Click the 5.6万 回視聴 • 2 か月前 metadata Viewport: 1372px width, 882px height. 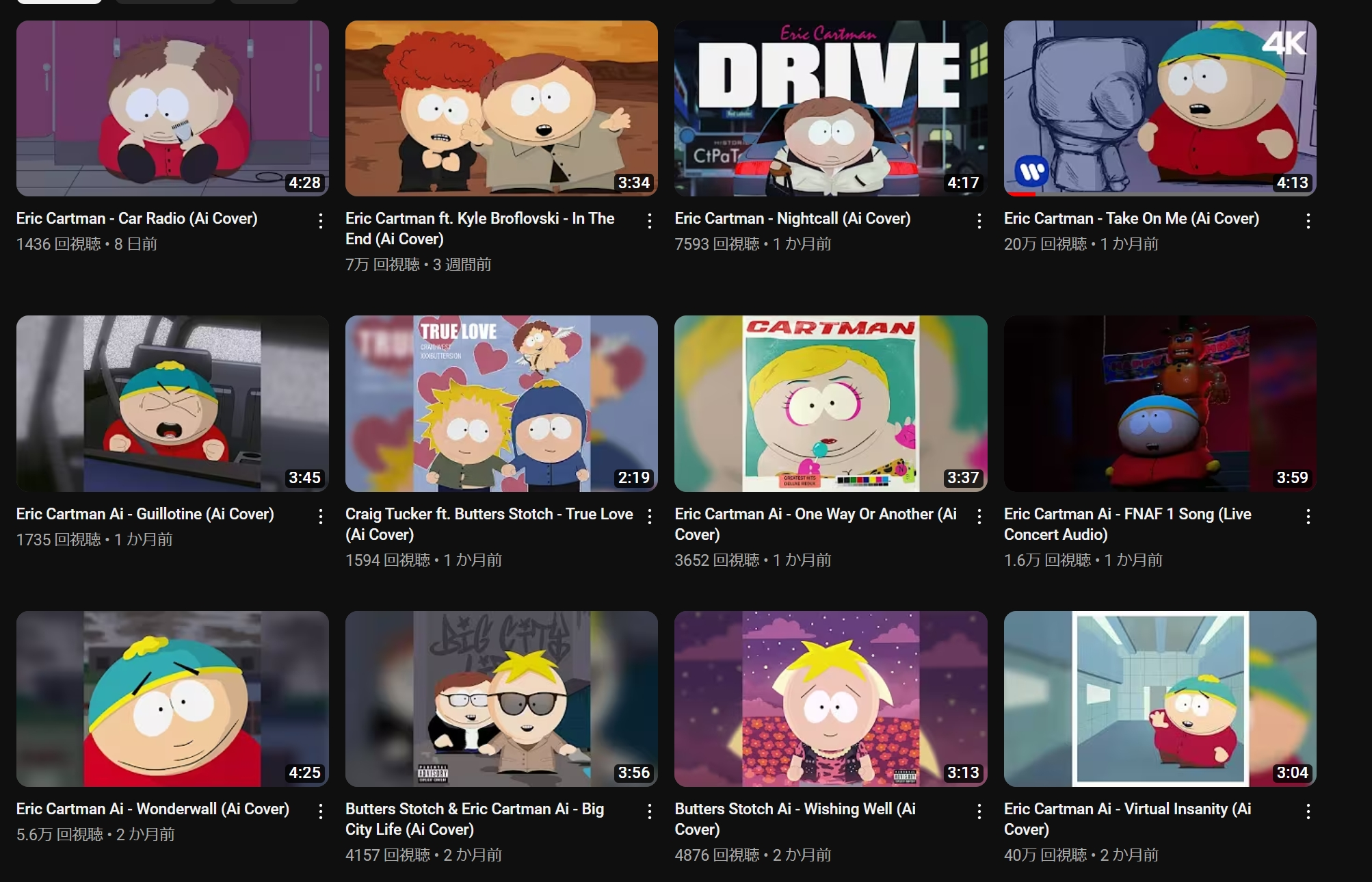[96, 835]
